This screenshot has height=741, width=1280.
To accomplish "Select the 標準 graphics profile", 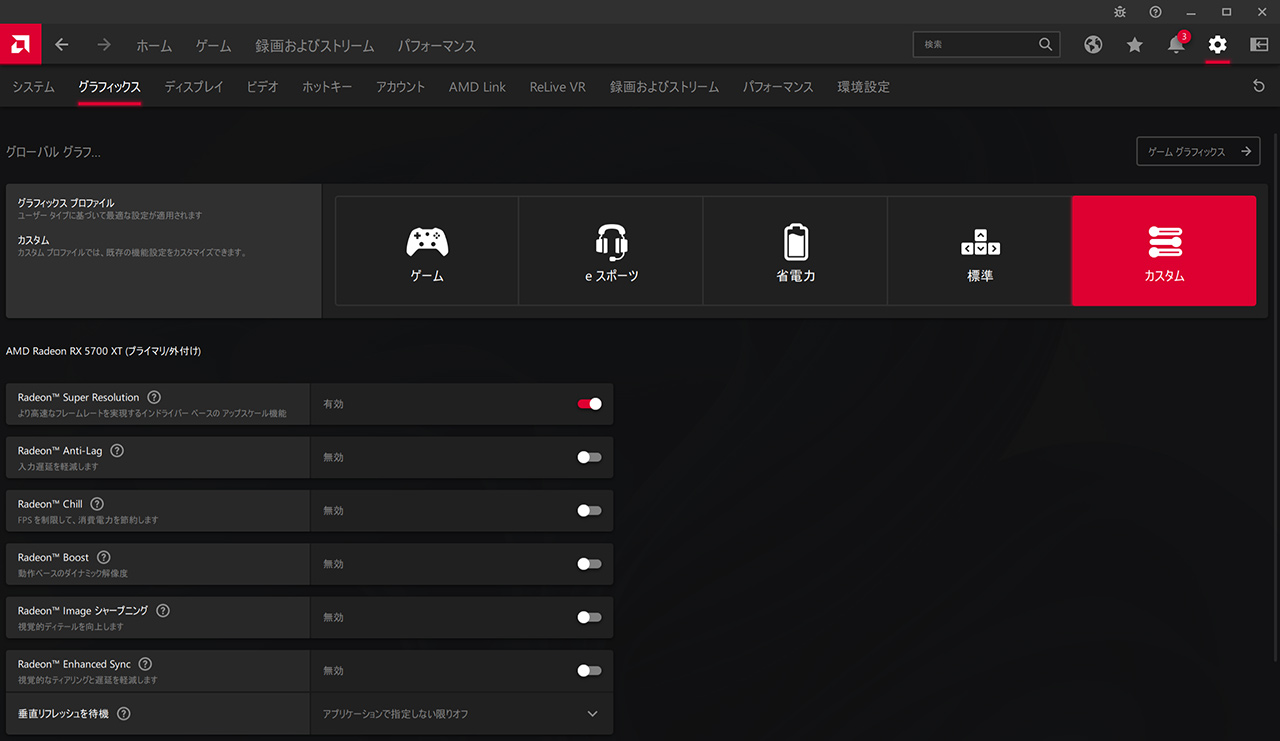I will (980, 251).
